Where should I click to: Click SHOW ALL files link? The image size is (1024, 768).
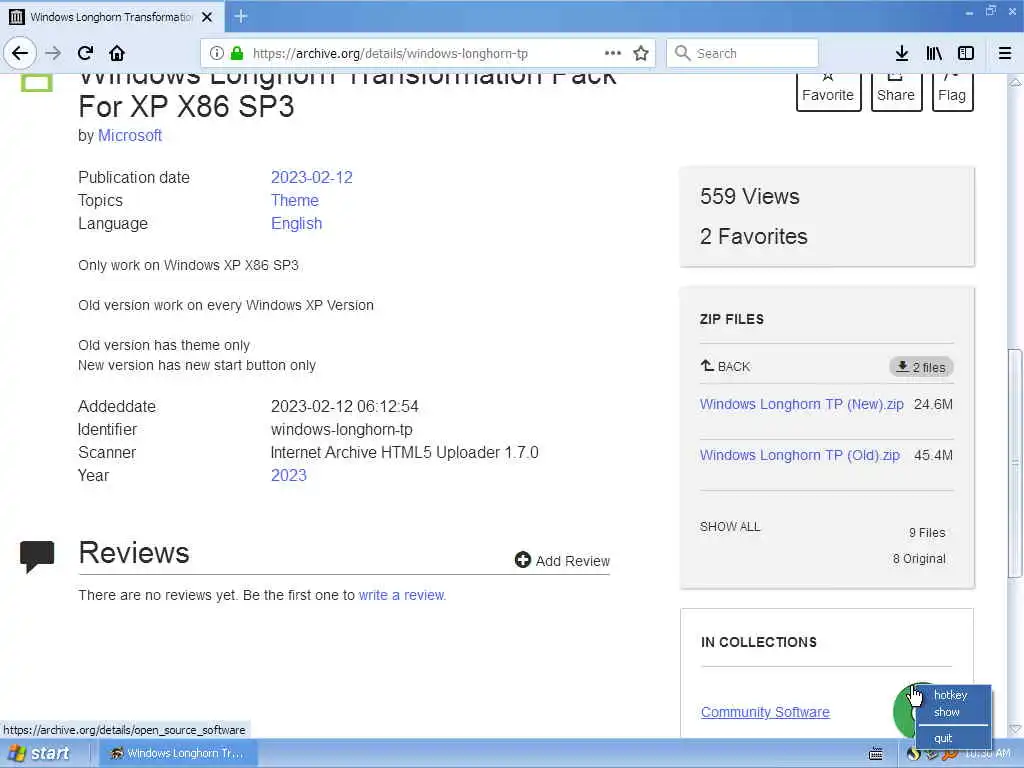[729, 526]
